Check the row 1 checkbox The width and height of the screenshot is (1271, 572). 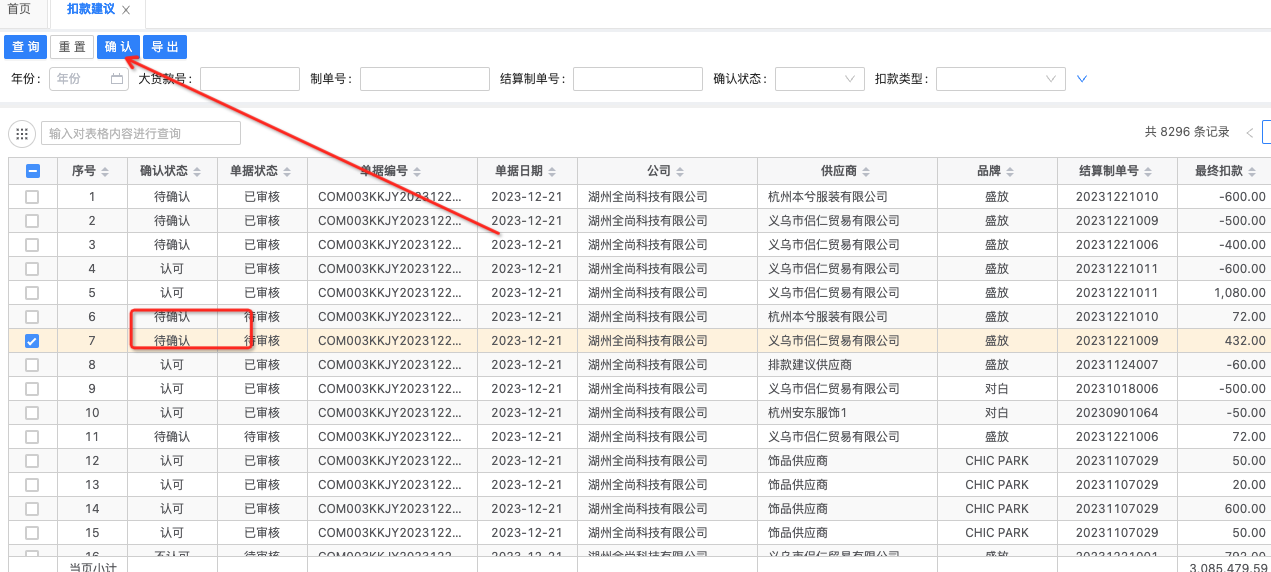coord(32,197)
